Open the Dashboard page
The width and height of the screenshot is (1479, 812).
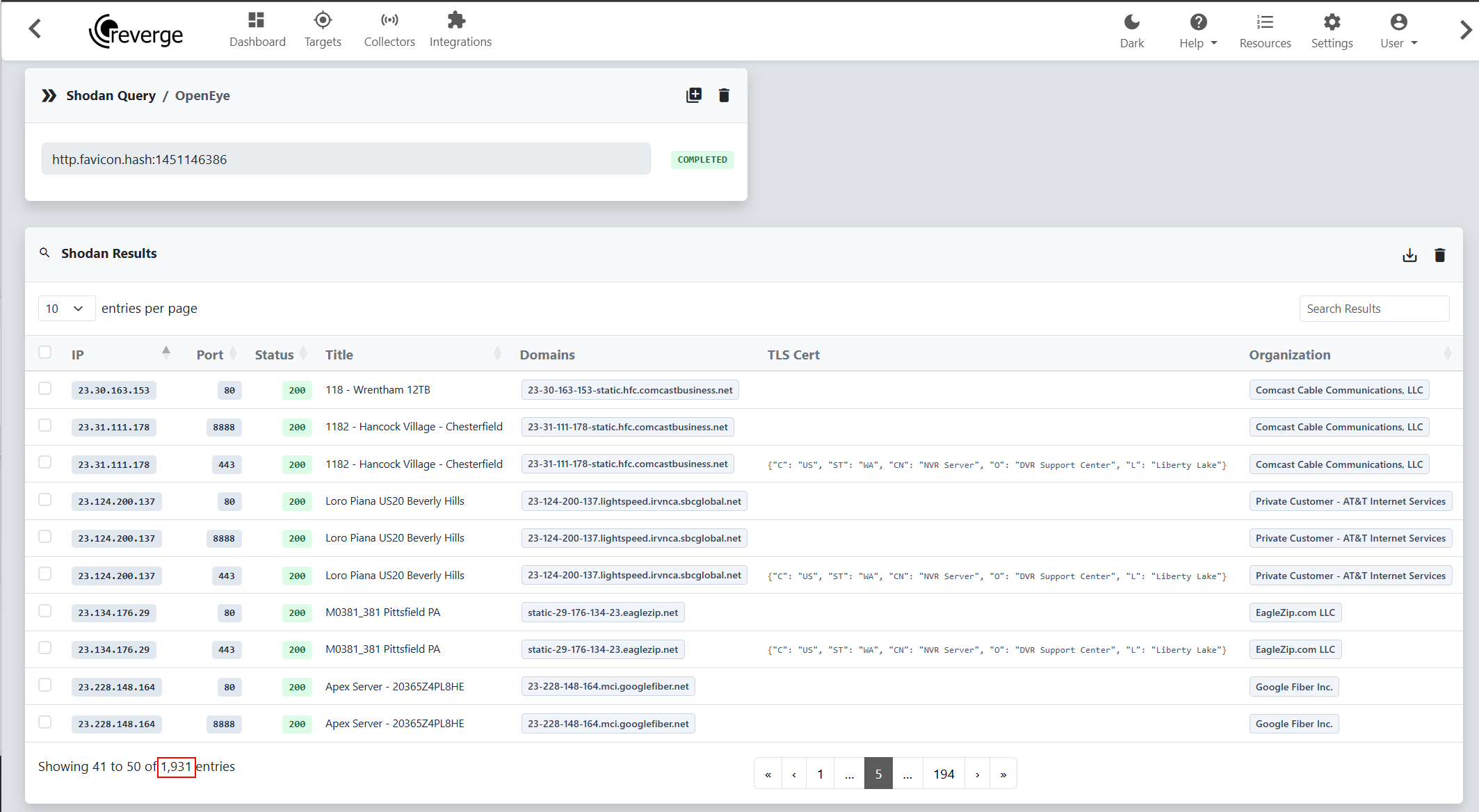(x=257, y=31)
